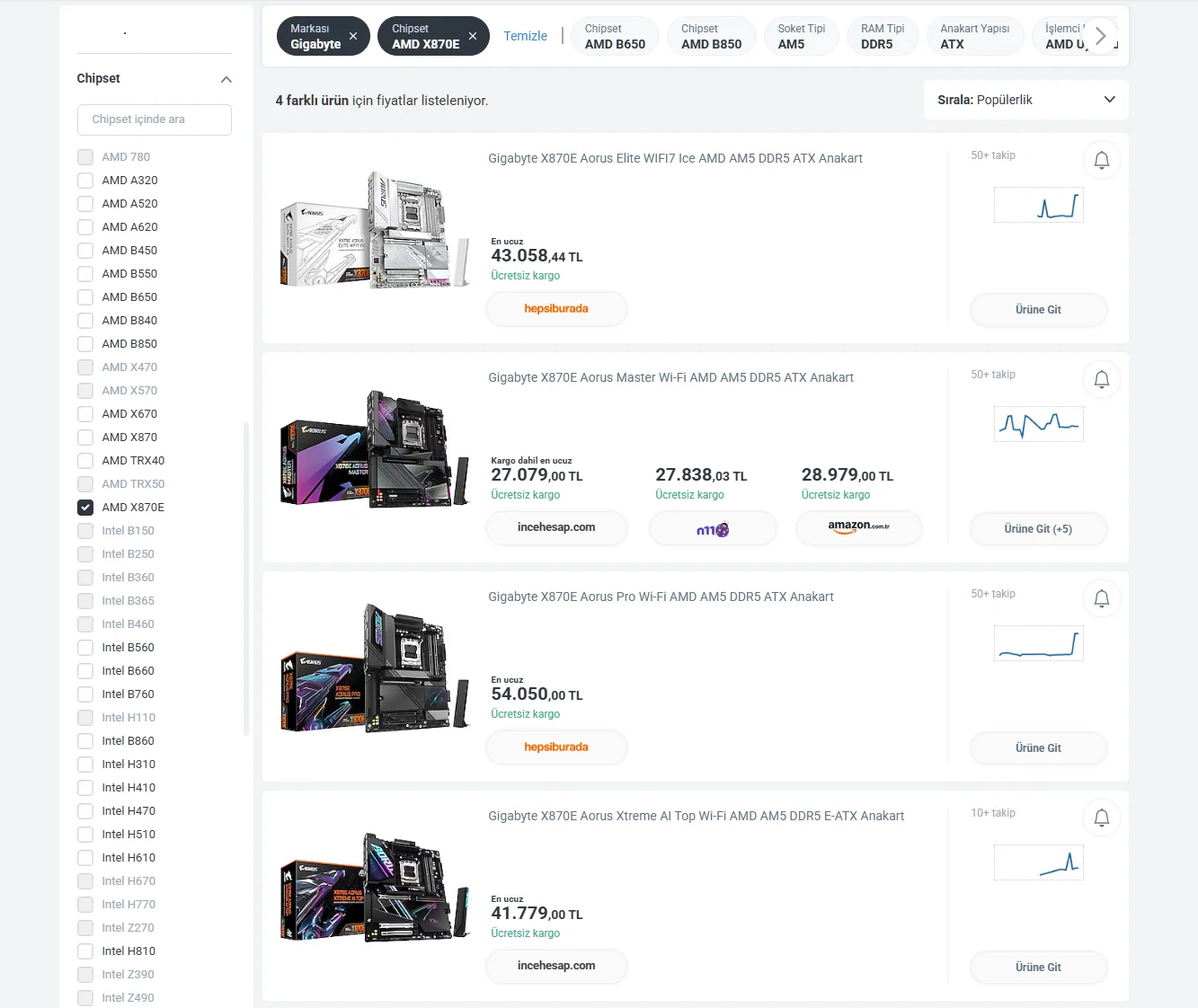The width and height of the screenshot is (1198, 1008).
Task: Check the Intel H610 chipset box
Action: pos(85,858)
